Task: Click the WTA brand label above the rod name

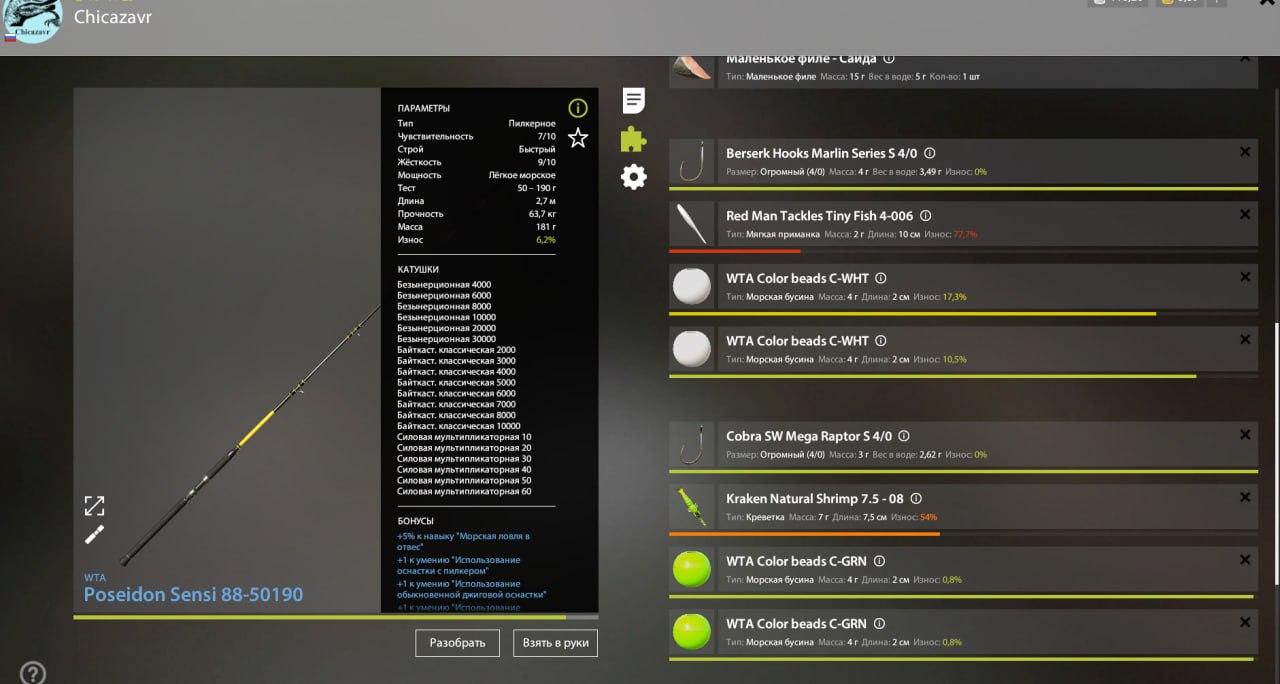Action: click(x=94, y=578)
